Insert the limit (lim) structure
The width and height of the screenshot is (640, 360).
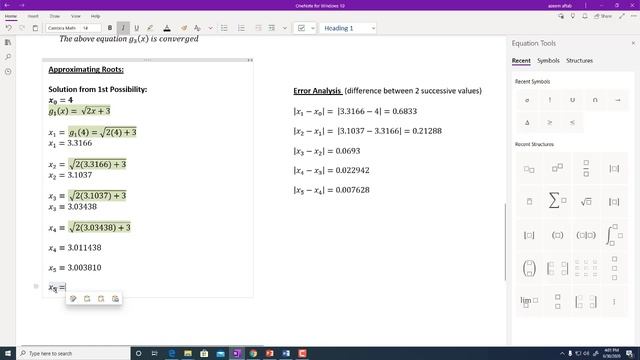[529, 301]
